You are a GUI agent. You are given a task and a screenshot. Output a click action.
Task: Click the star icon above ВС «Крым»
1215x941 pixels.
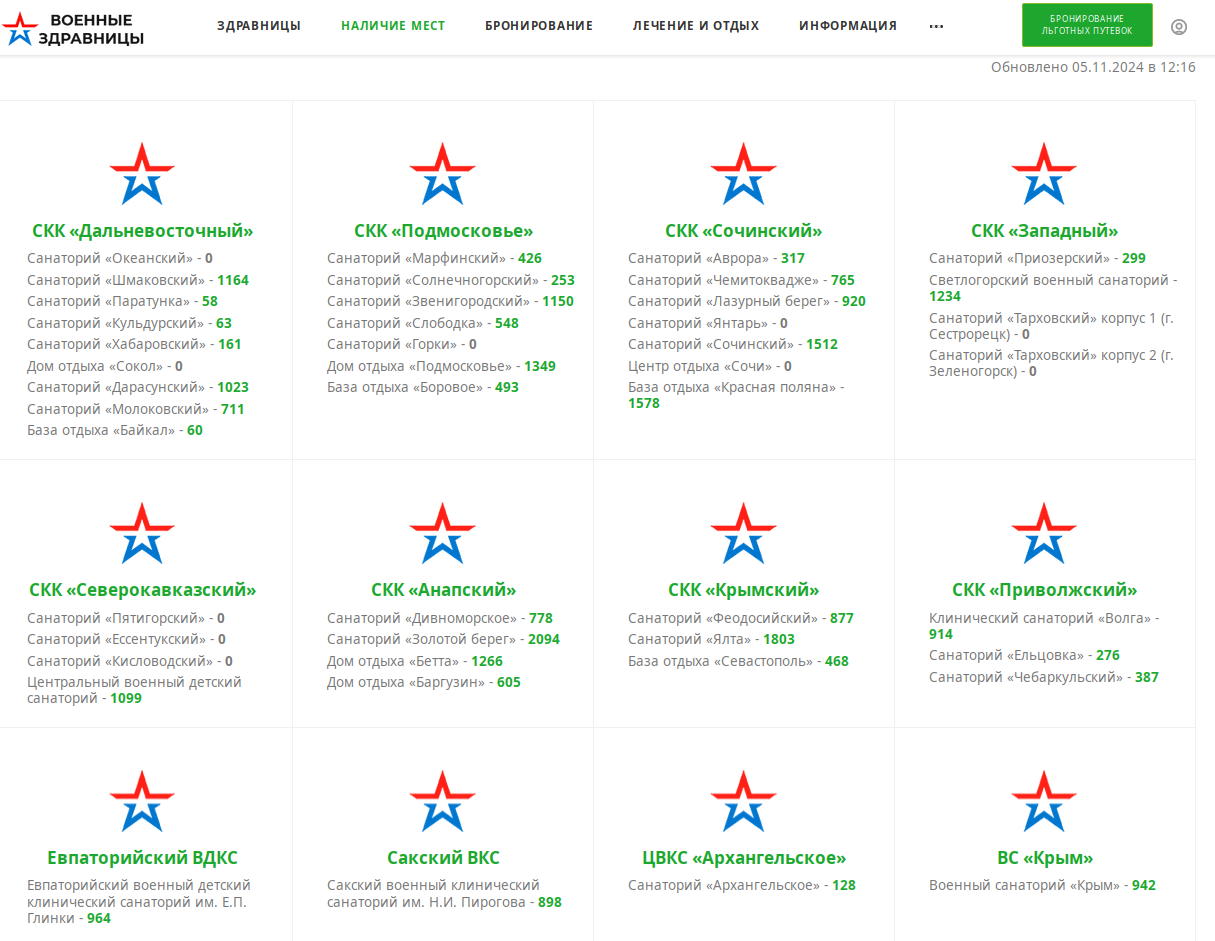pos(1044,801)
